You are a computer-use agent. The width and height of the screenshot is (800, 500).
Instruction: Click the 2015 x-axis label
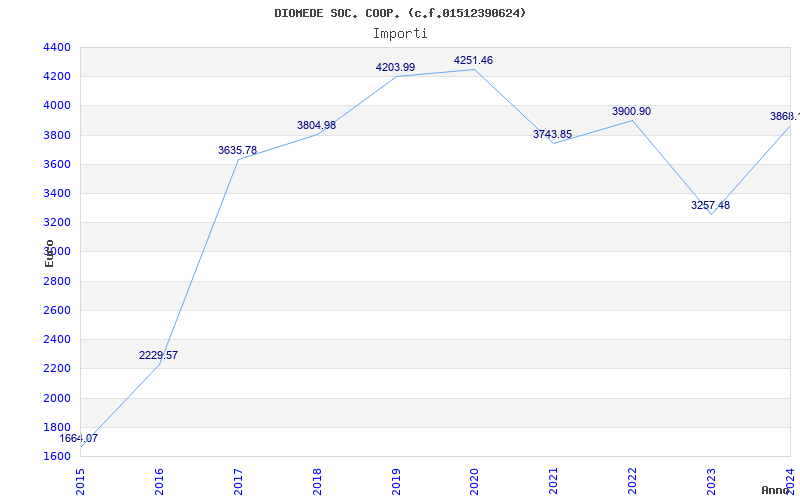click(x=80, y=481)
